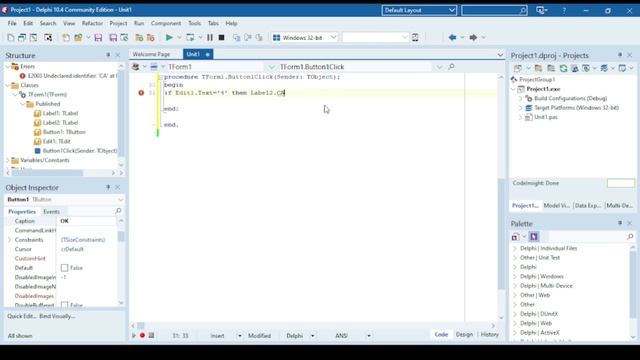Stop the program with square icon
The height and width of the screenshot is (360, 640).
coord(222,38)
